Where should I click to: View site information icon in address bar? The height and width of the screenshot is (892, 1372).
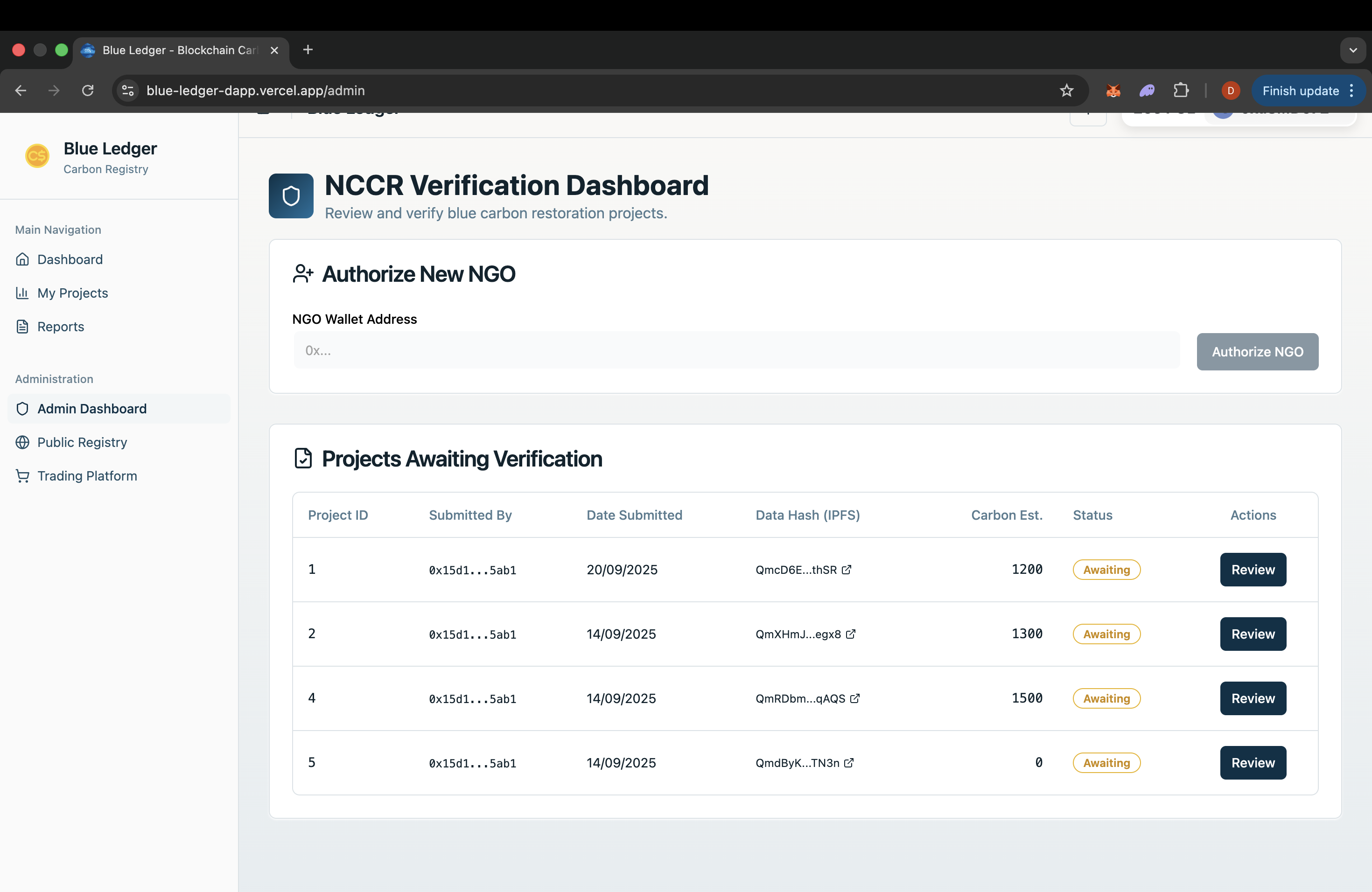tap(128, 91)
